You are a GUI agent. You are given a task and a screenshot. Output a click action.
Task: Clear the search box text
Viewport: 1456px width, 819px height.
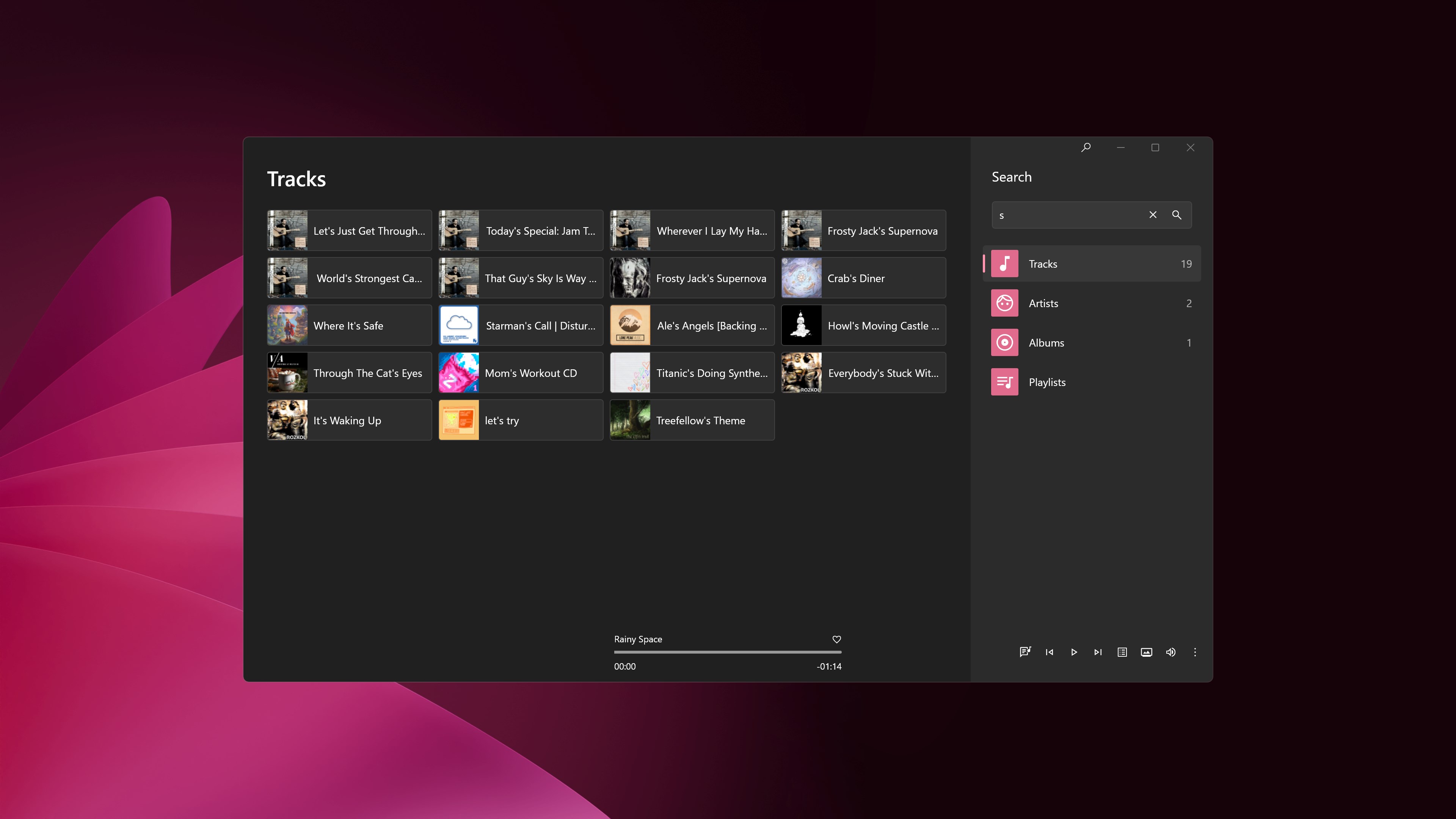[1153, 215]
